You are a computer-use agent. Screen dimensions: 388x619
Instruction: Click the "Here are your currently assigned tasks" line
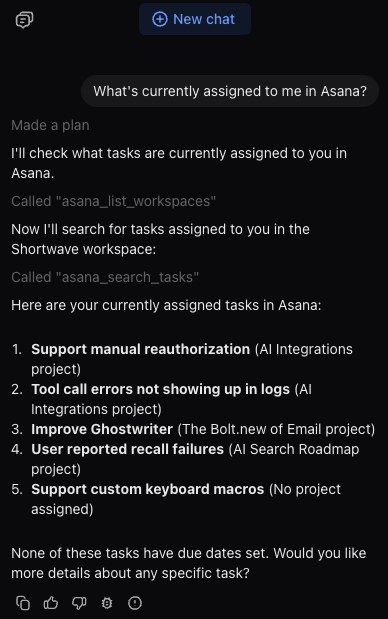166,305
